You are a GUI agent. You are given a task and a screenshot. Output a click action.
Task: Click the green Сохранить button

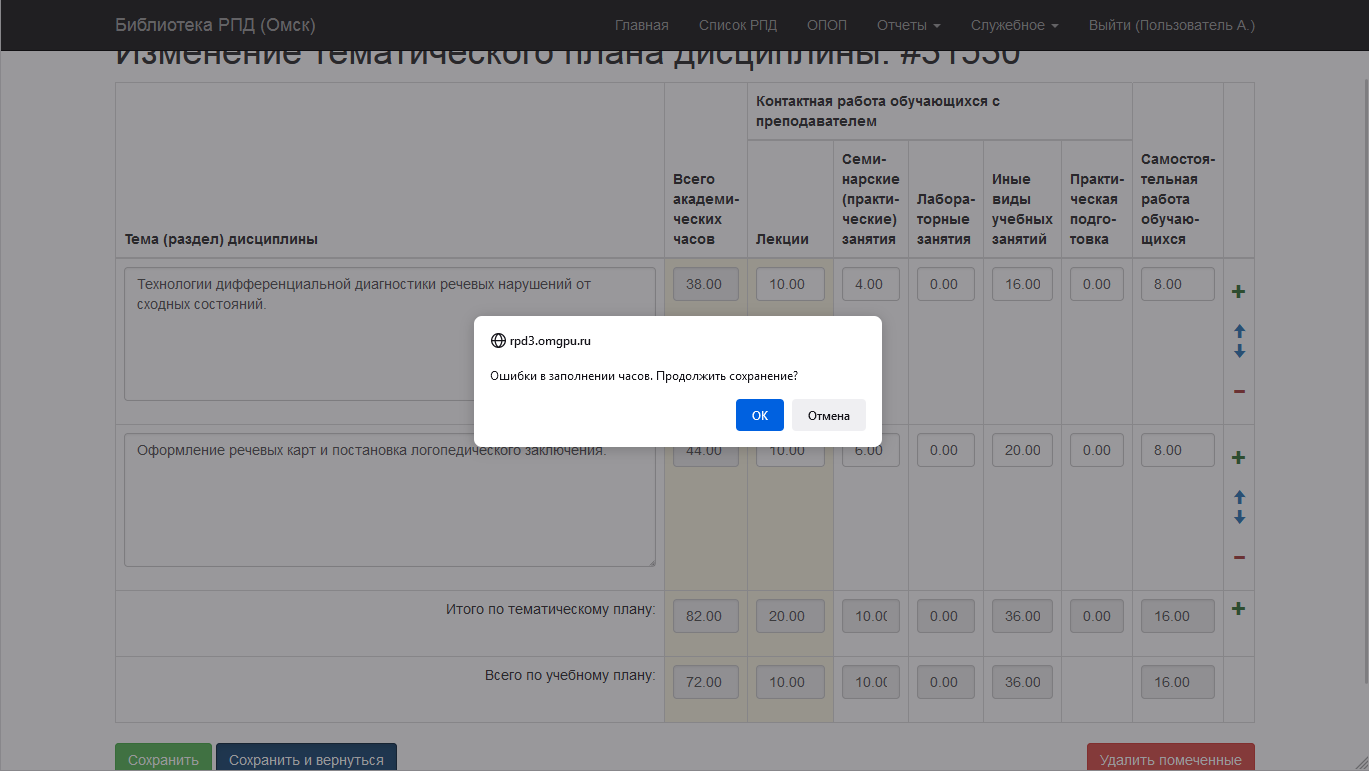pyautogui.click(x=163, y=759)
